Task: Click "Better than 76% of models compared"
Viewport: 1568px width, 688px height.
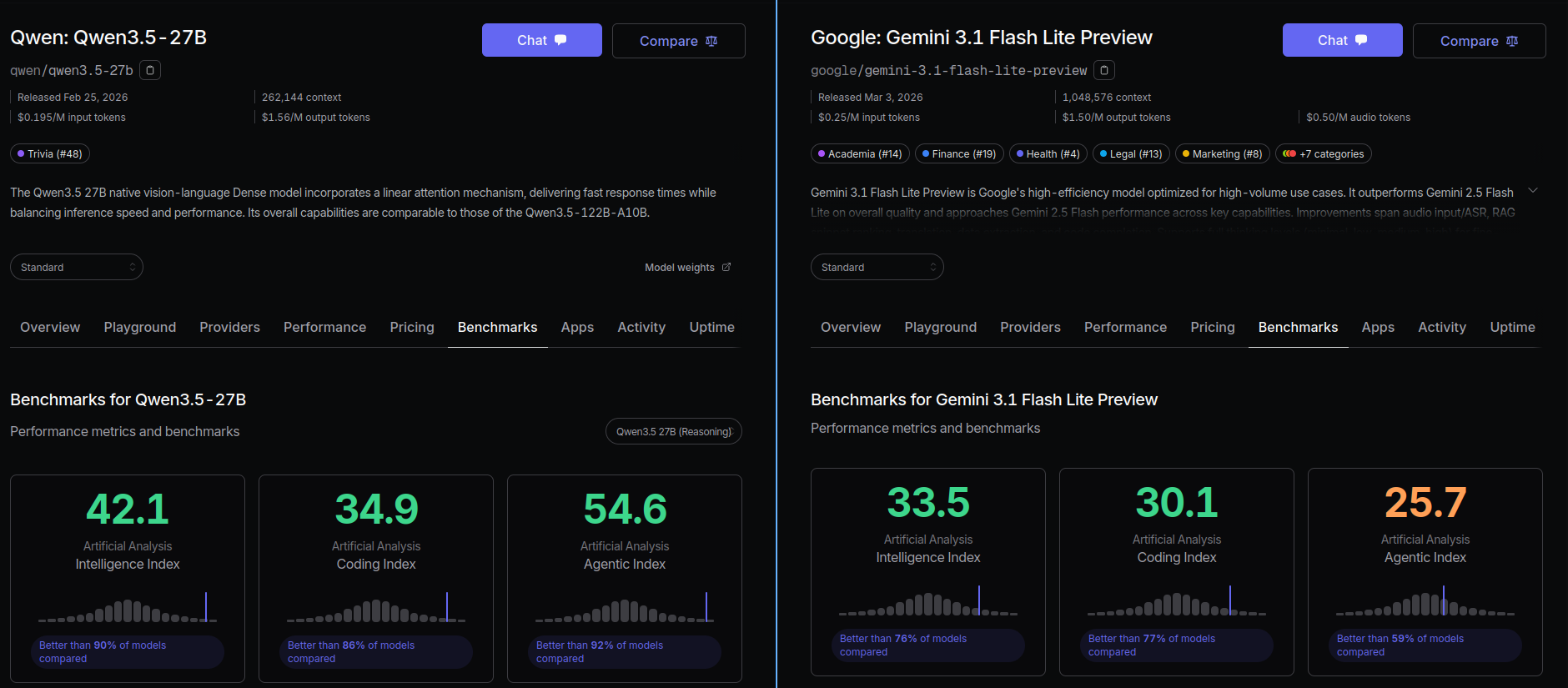Action: (927, 645)
